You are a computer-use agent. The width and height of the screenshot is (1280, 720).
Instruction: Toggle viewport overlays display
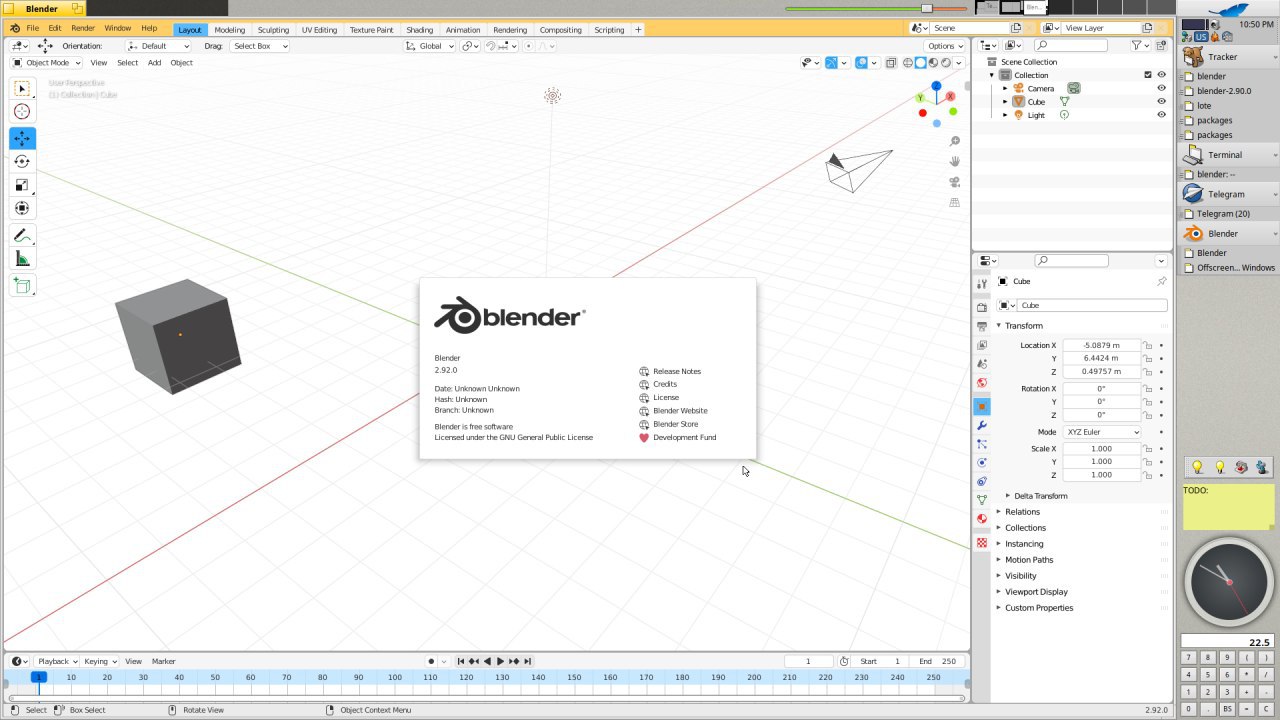coord(862,63)
